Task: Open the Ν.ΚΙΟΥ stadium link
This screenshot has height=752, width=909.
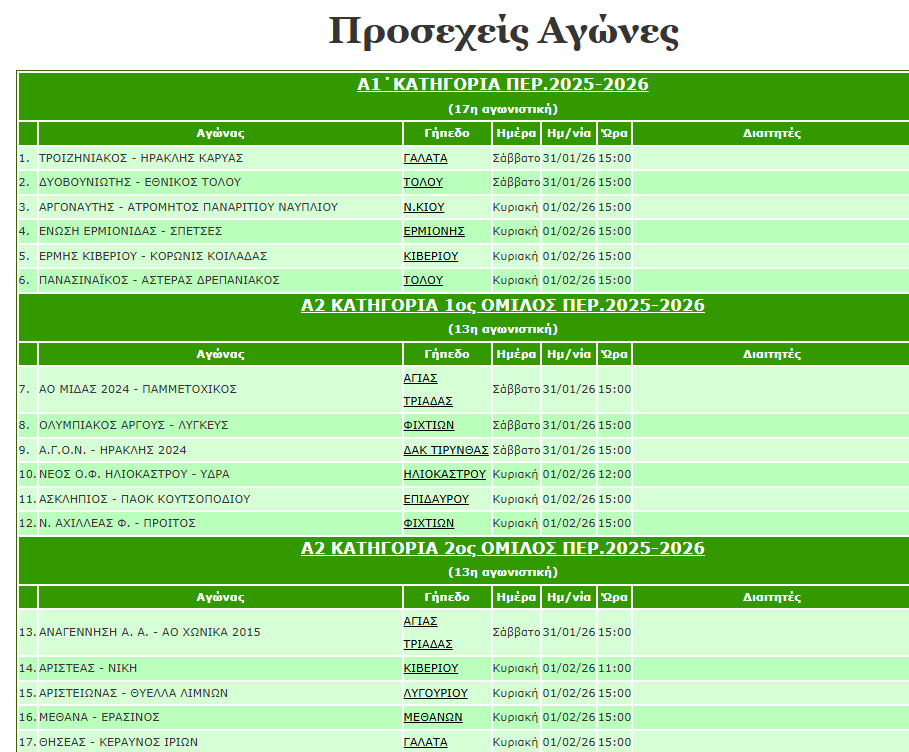Action: [x=423, y=207]
